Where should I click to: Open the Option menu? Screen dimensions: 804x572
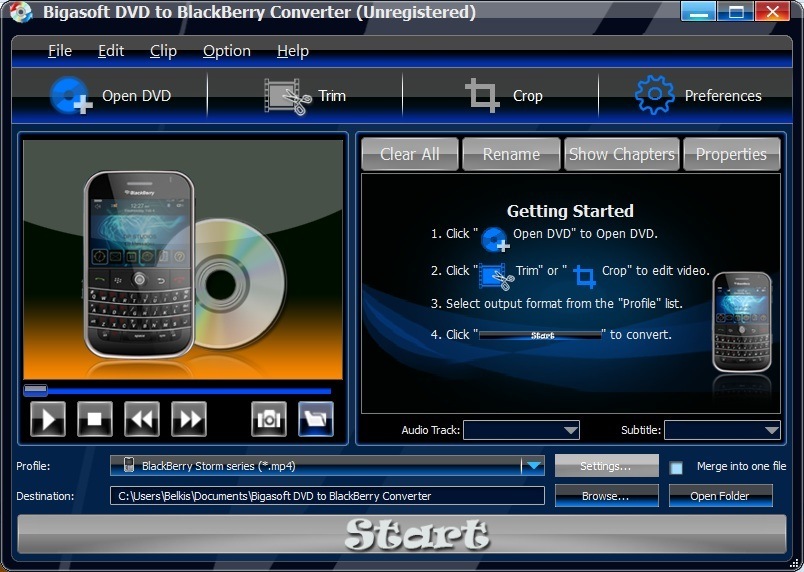[x=227, y=51]
